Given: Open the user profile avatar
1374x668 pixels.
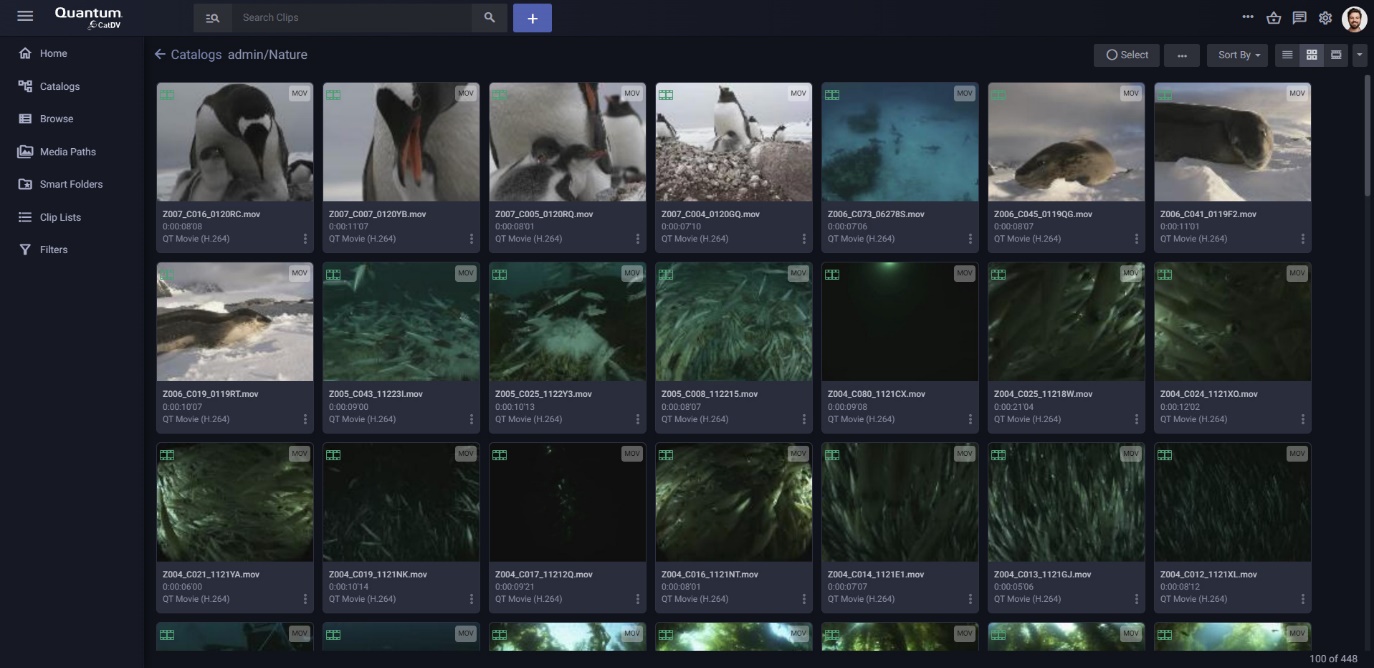Looking at the screenshot, I should pos(1354,18).
